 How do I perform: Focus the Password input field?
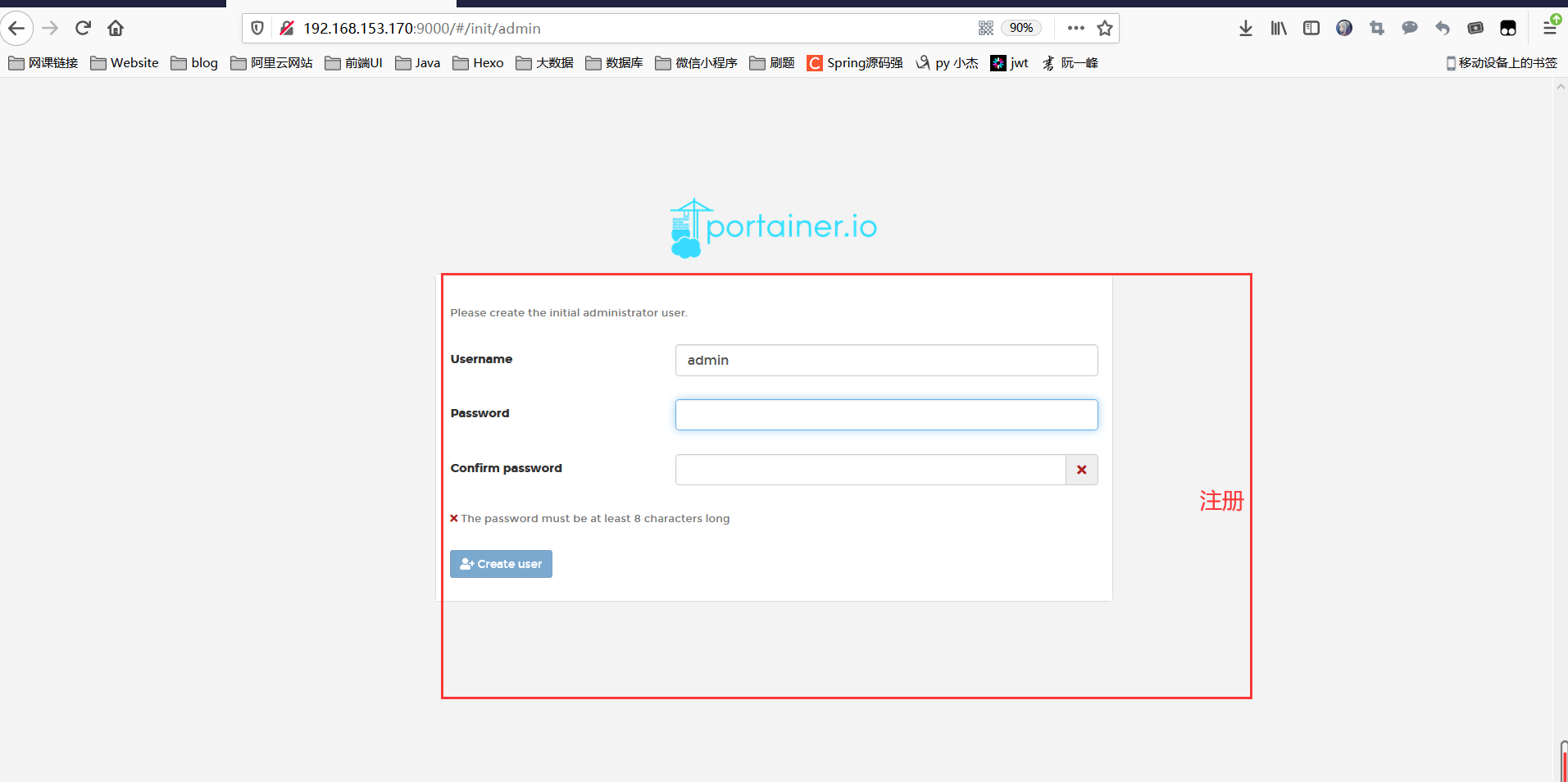pyautogui.click(x=886, y=415)
